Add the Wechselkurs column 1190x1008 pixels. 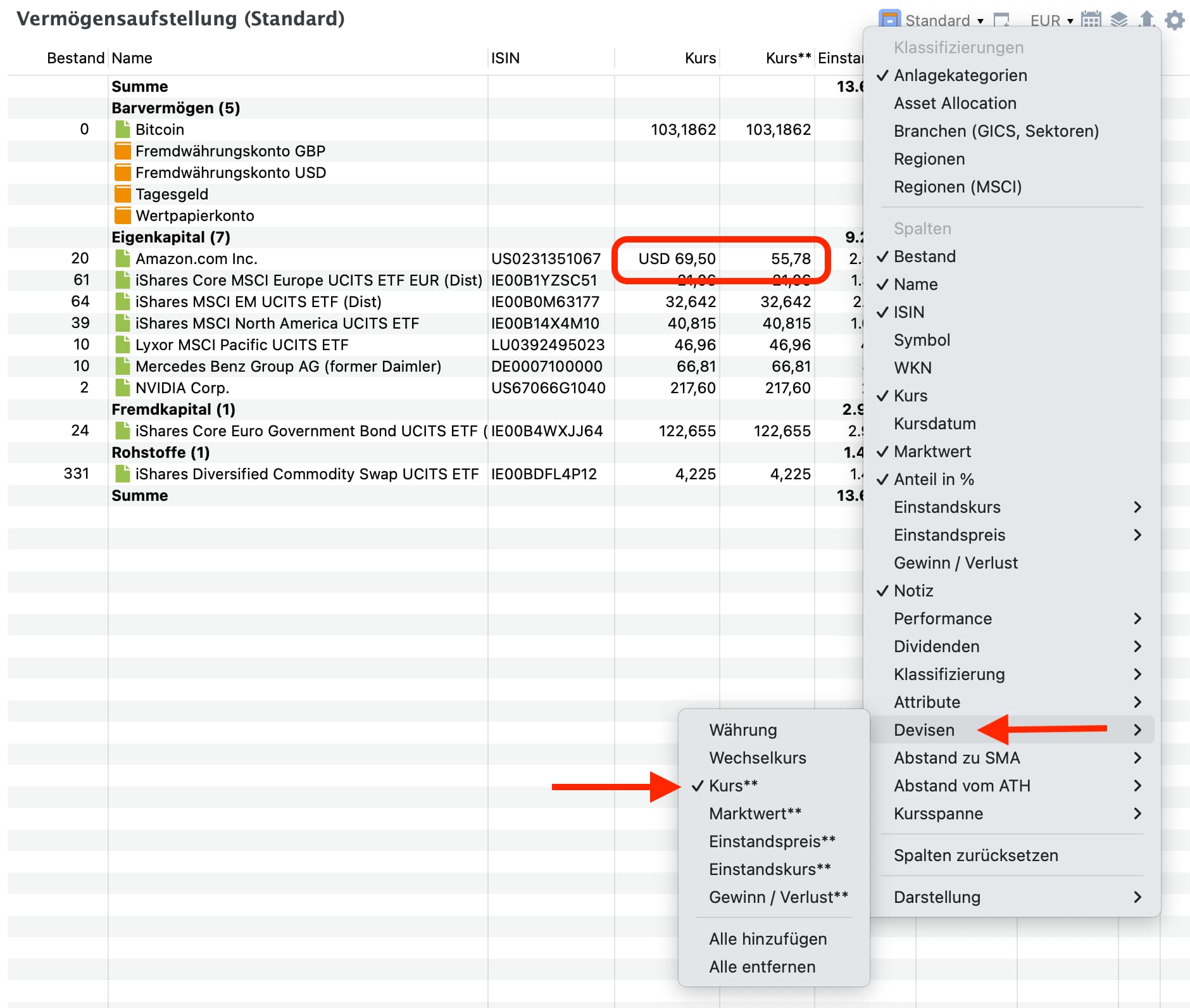[x=773, y=758]
